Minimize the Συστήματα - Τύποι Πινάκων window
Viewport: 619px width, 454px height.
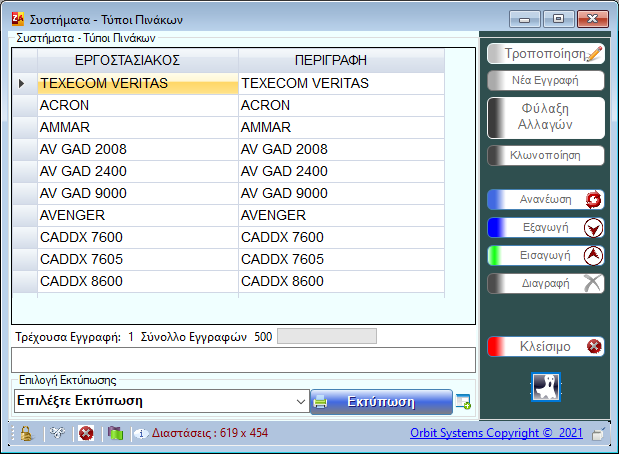[x=524, y=19]
